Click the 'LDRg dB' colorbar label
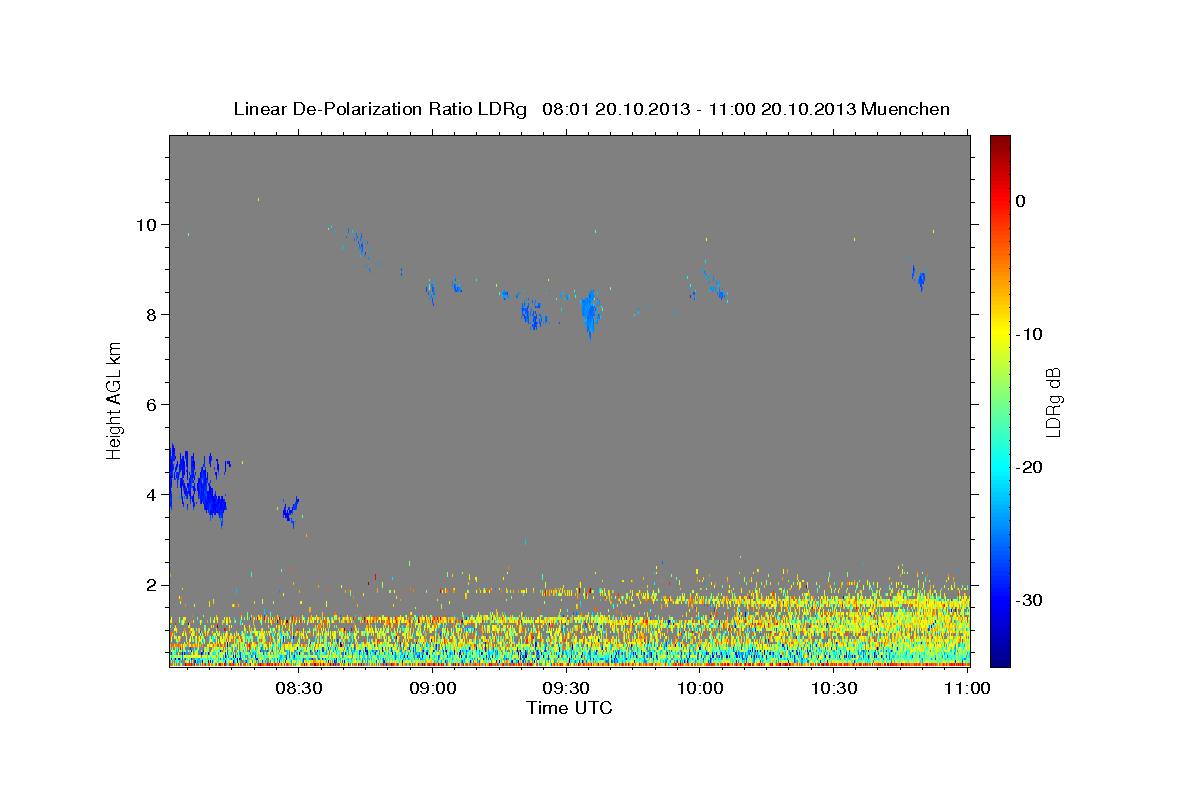The image size is (1200, 800). pos(1052,401)
